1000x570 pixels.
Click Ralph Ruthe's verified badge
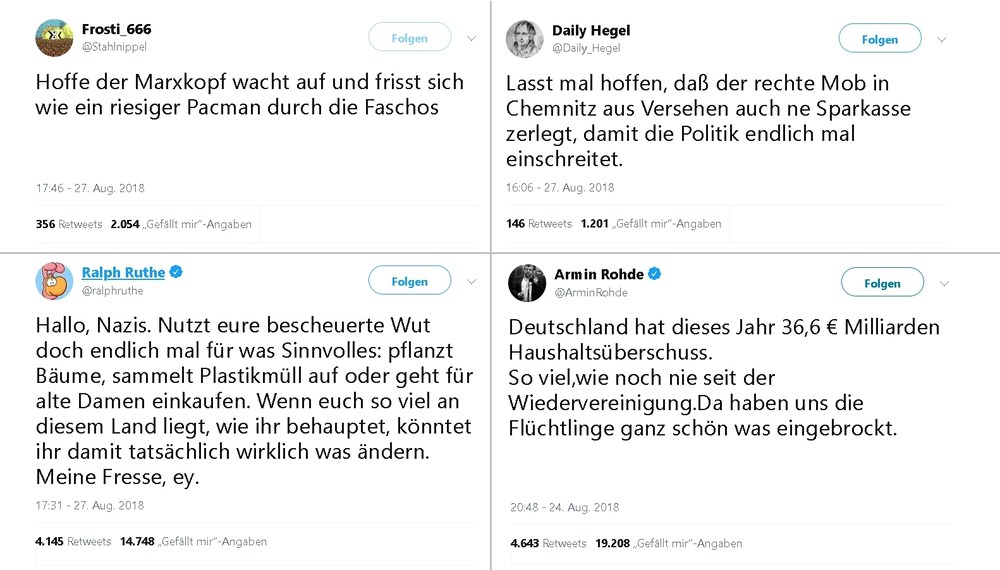177,272
